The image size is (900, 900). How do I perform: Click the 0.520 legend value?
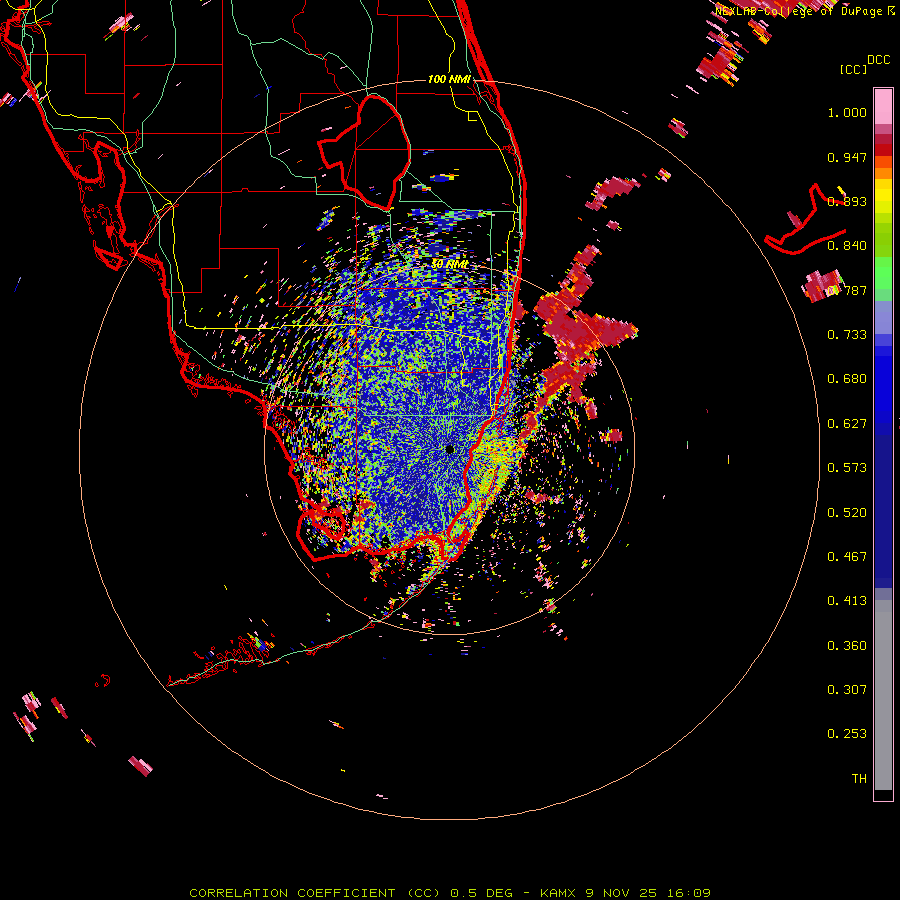point(847,513)
